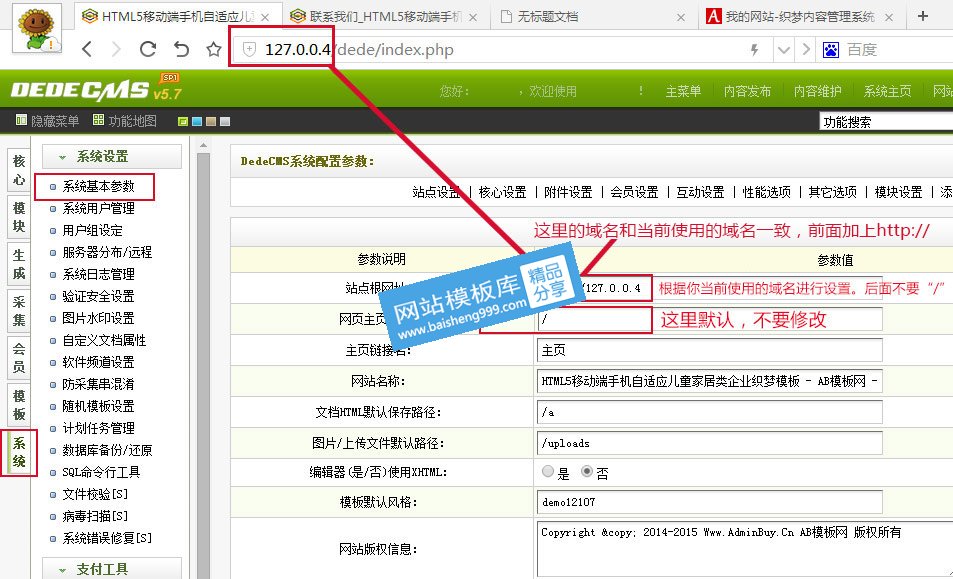953x579 pixels.
Task: Select the 采集 side tab
Action: pos(19,311)
